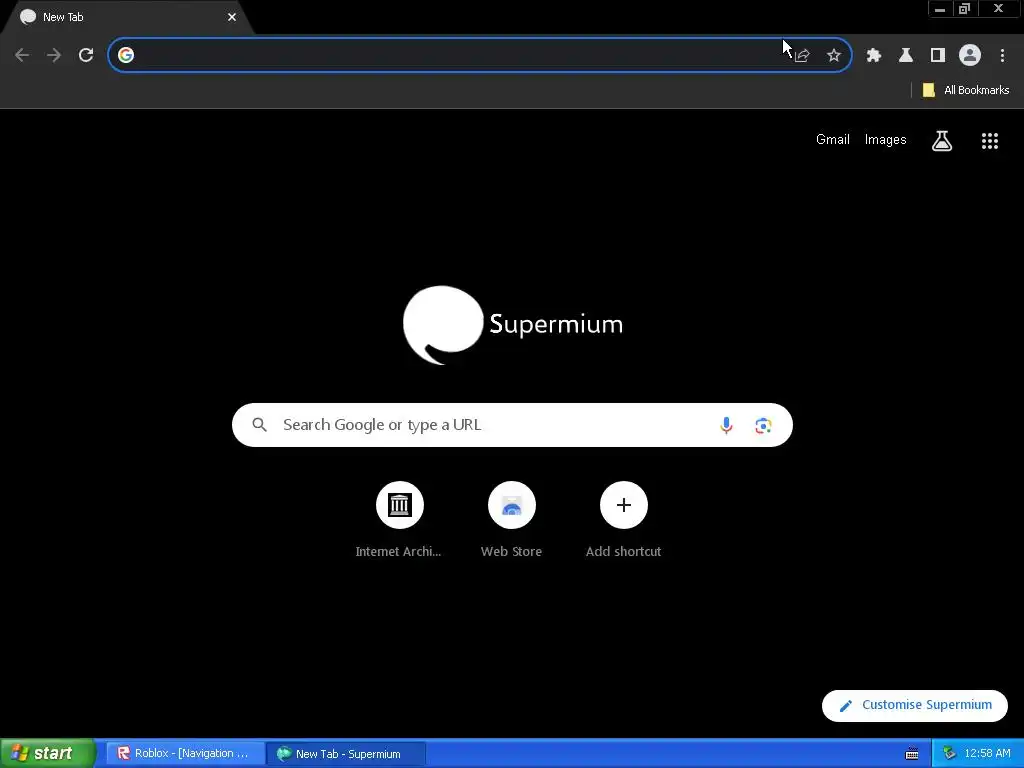
Task: Restore down the browser window
Action: click(965, 8)
